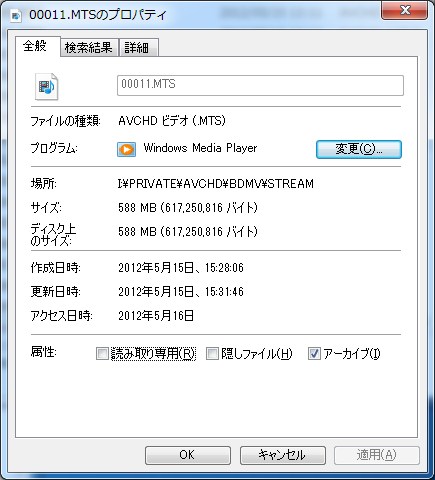Switch to the 検索結果 tab
Image resolution: width=435 pixels, height=480 pixels.
coord(89,48)
